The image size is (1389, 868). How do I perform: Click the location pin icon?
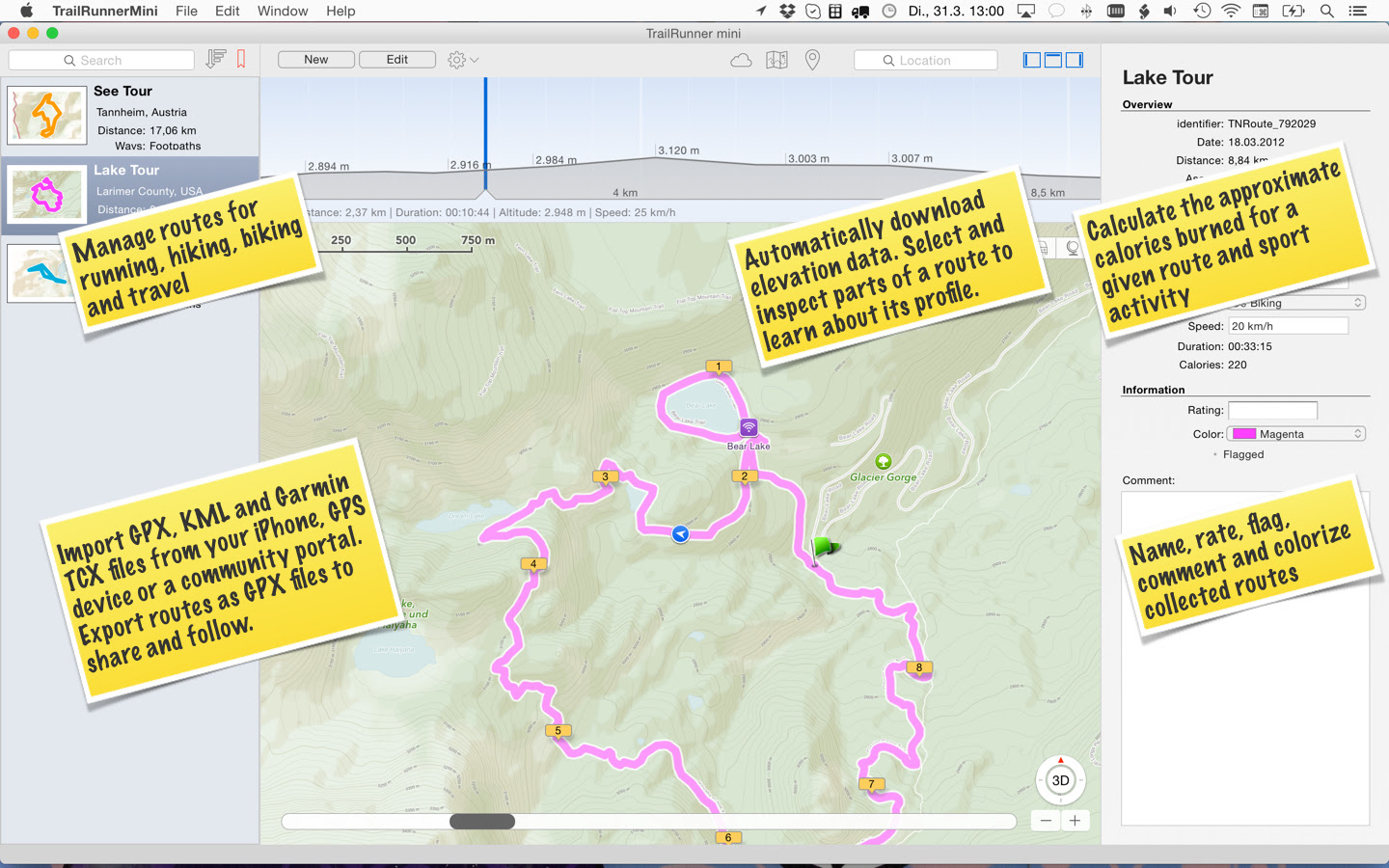[x=812, y=60]
